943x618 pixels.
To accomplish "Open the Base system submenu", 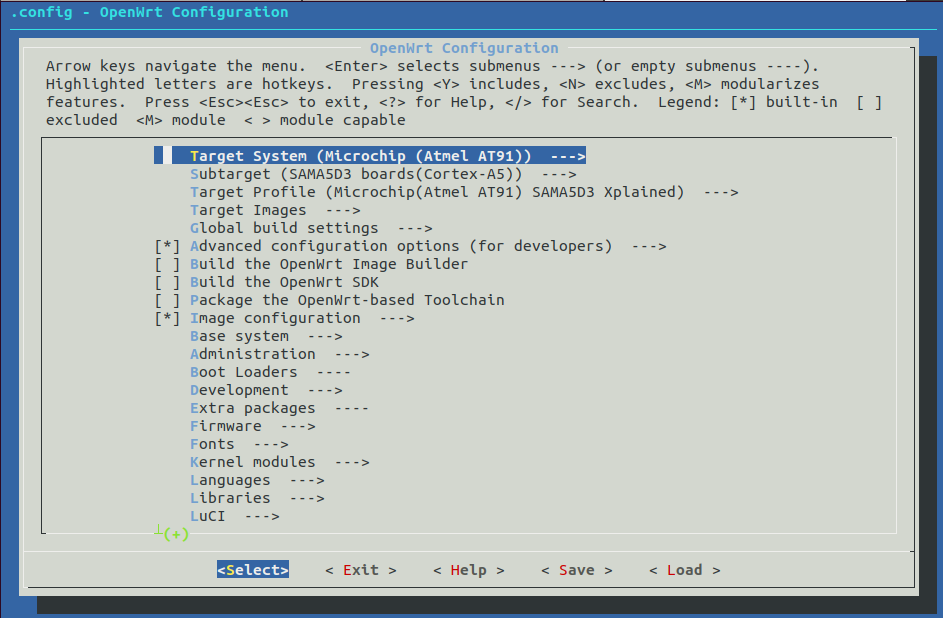I will [266, 337].
